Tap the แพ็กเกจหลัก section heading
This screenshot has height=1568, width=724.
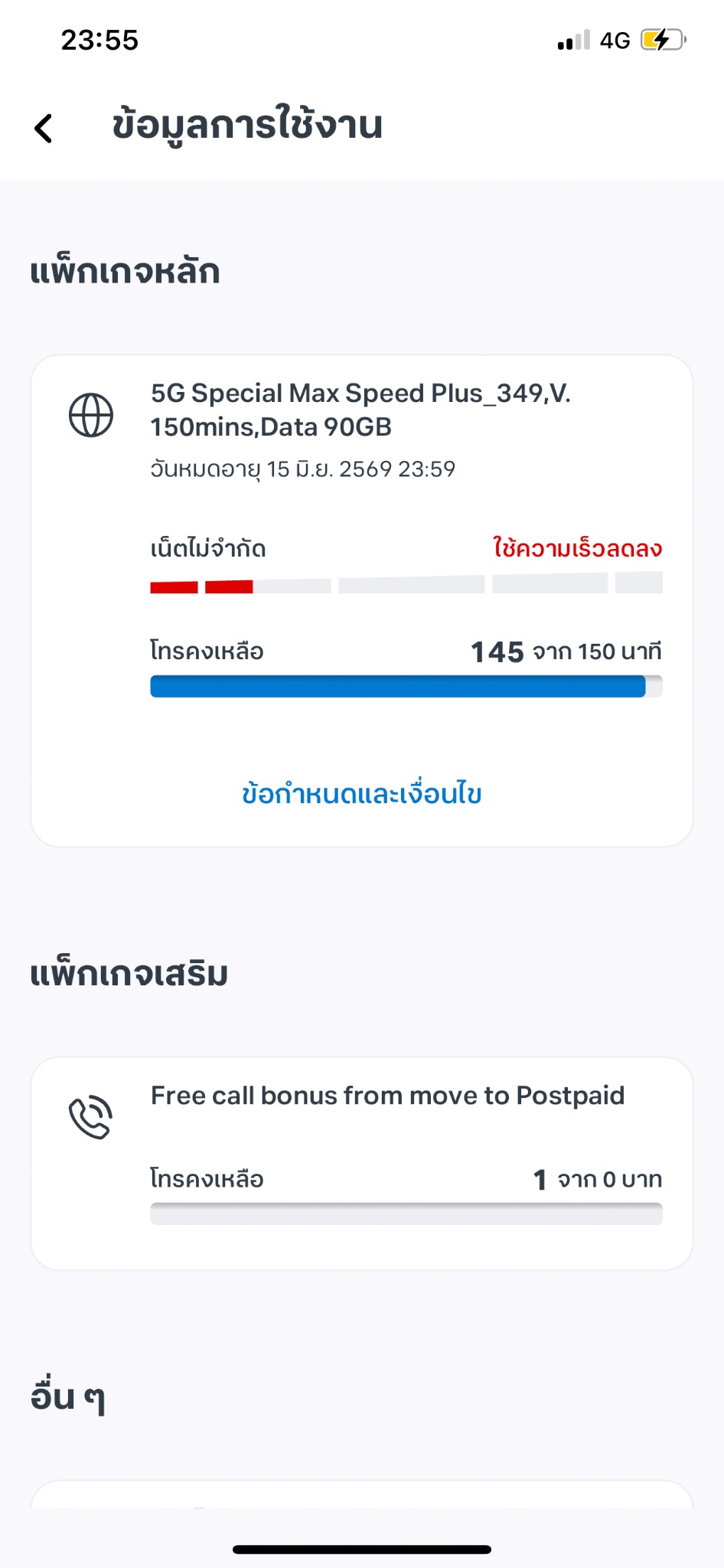[x=126, y=272]
